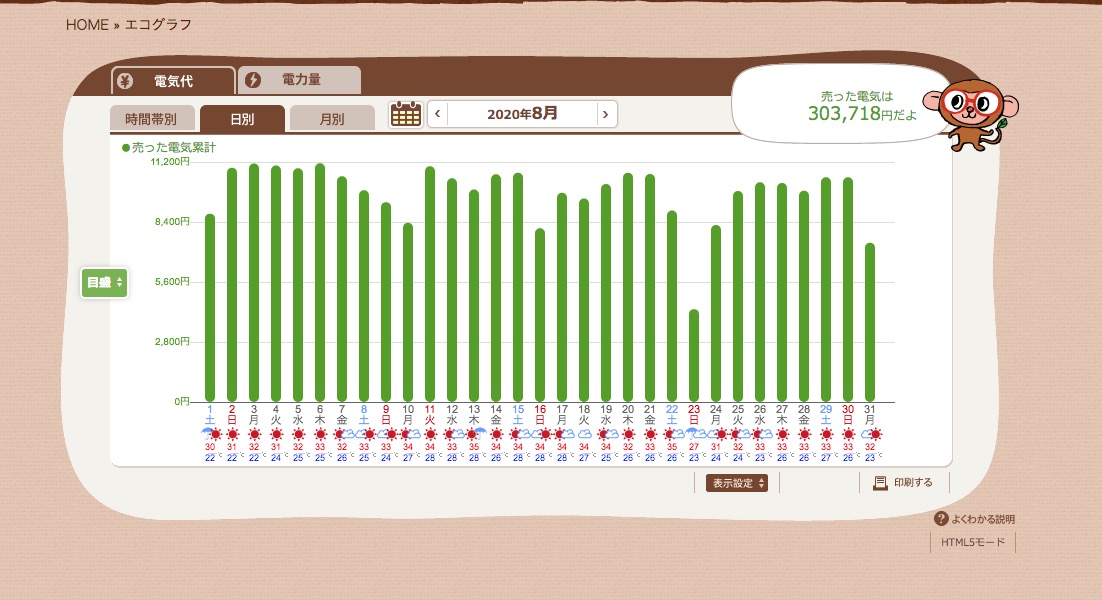
Task: Click the 8,400円 axis label
Action: point(172,221)
